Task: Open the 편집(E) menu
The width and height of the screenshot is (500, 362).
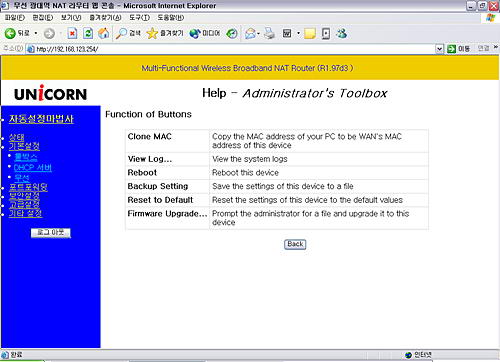Action: (x=43, y=18)
